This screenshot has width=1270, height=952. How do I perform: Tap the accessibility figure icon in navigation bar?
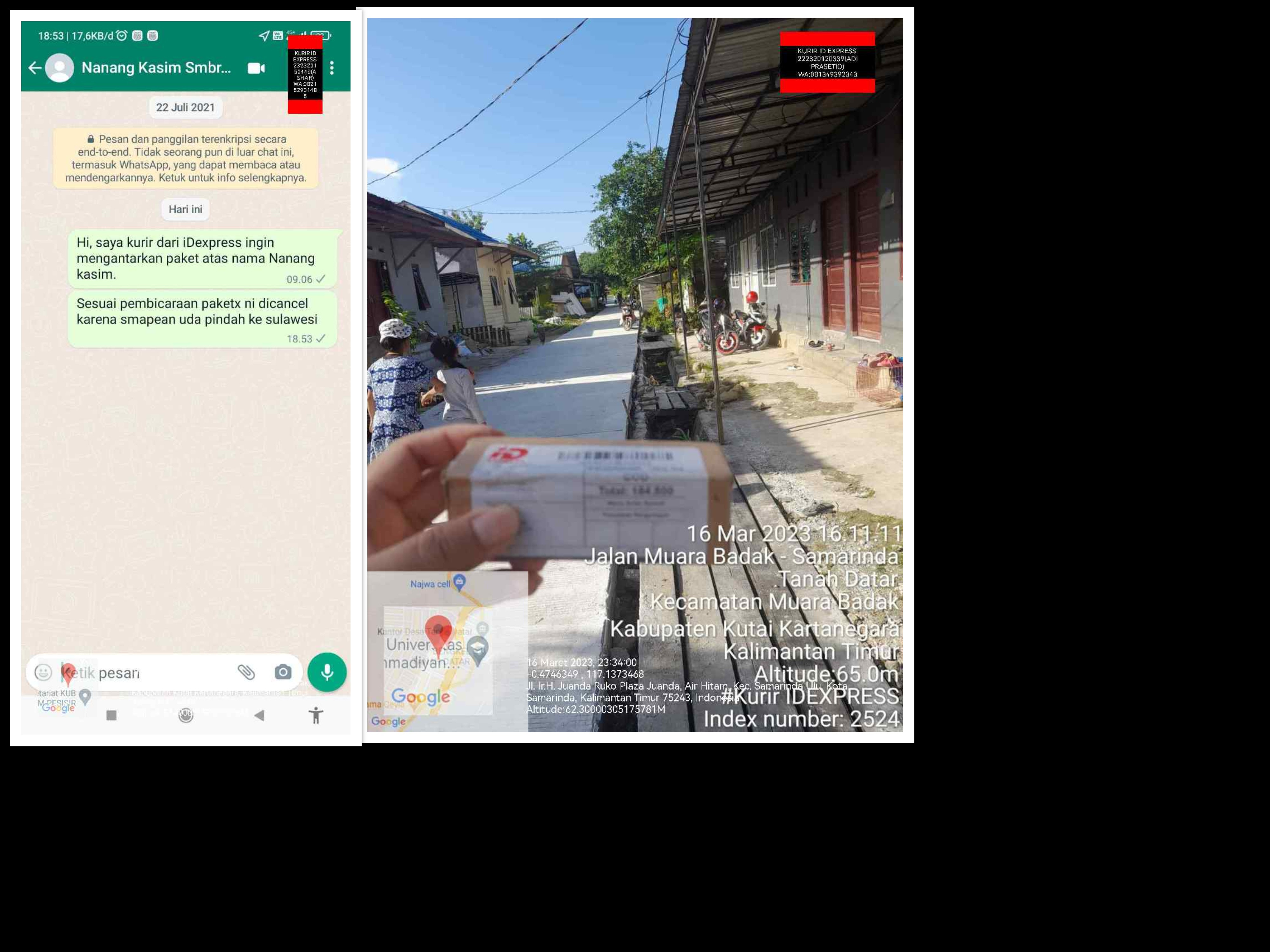(316, 715)
